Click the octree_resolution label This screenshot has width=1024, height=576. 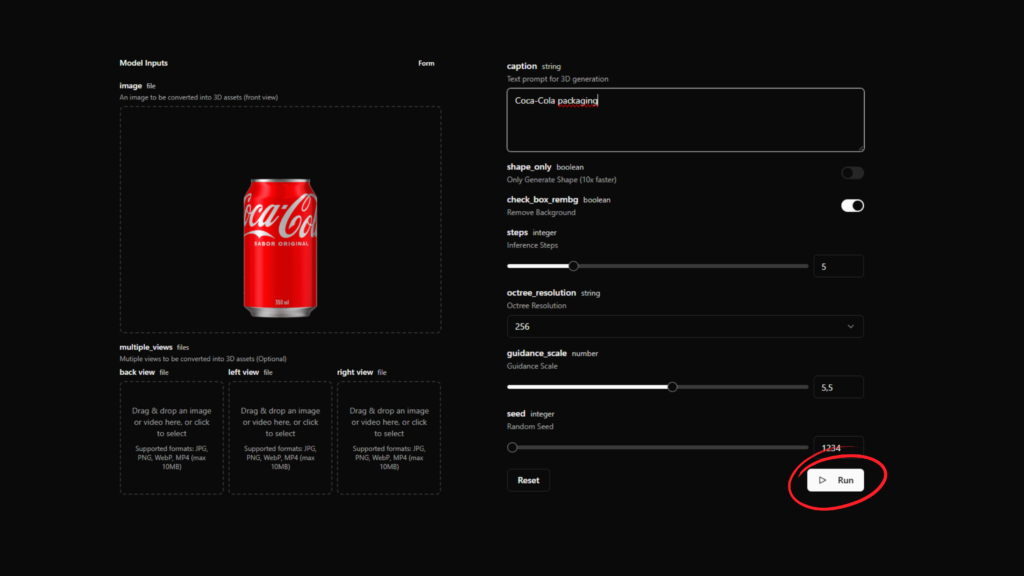tap(541, 293)
